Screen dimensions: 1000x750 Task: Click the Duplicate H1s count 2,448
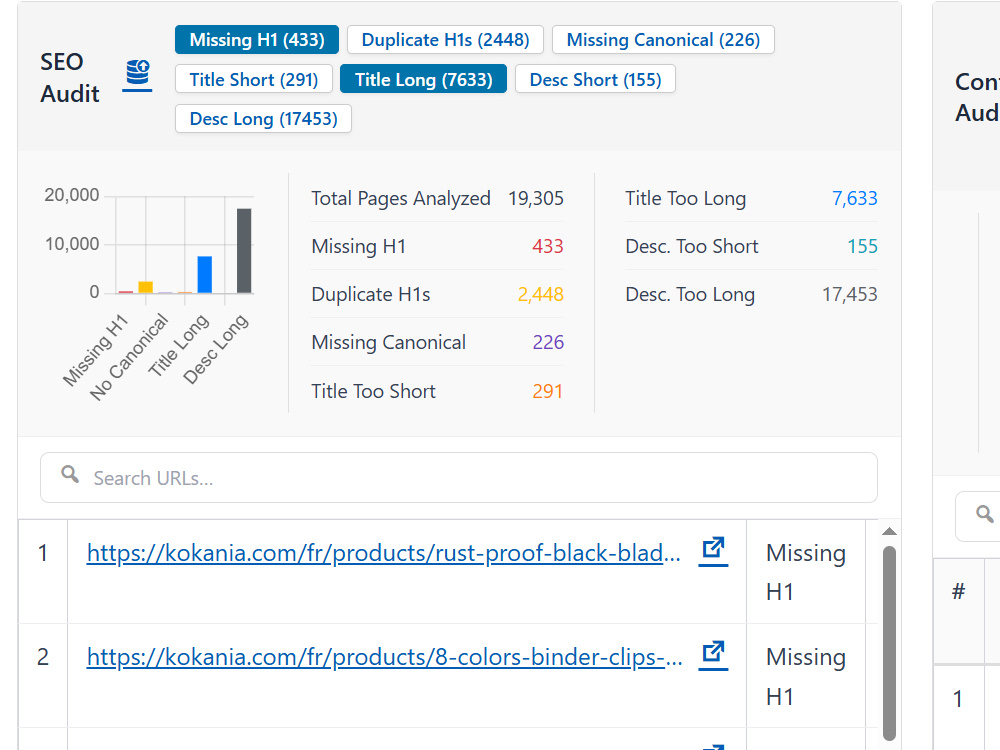[541, 294]
